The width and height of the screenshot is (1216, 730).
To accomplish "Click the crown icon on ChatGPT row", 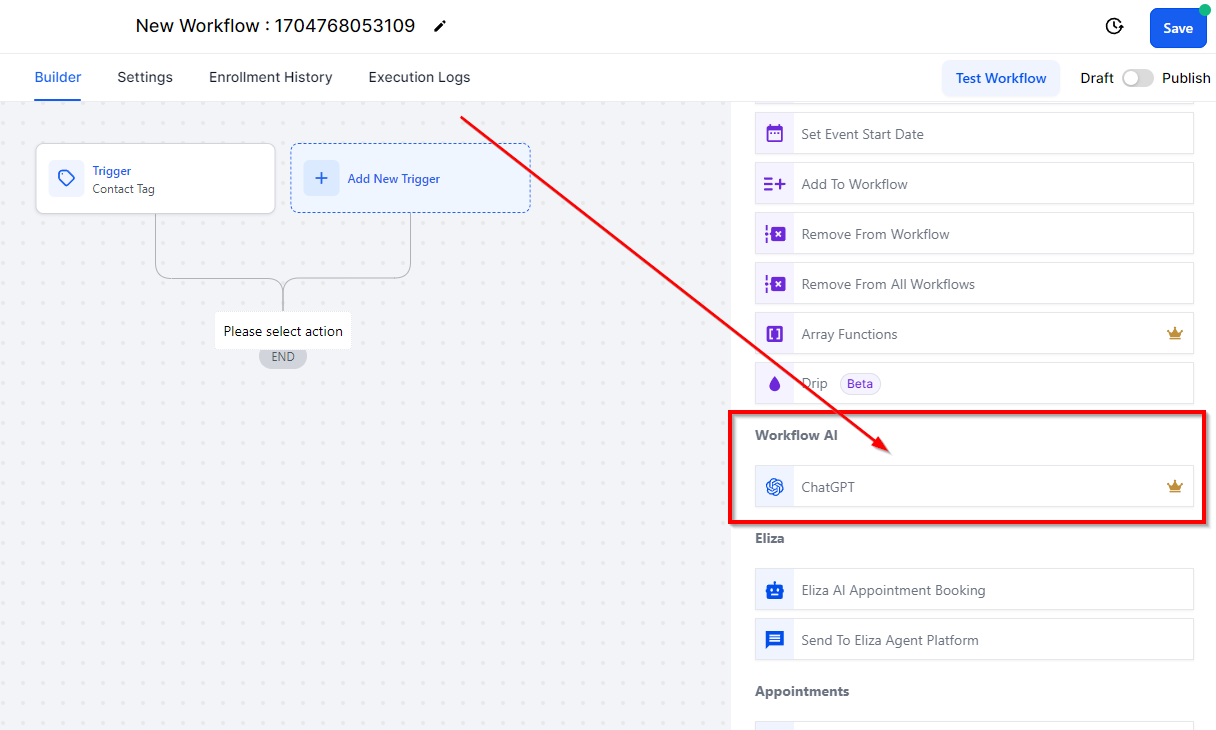I will coord(1175,487).
